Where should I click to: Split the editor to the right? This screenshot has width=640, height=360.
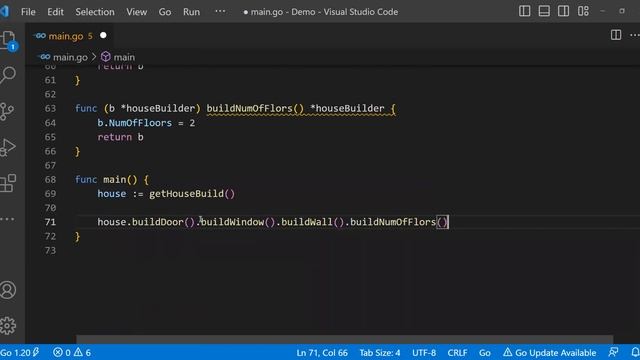[616, 35]
